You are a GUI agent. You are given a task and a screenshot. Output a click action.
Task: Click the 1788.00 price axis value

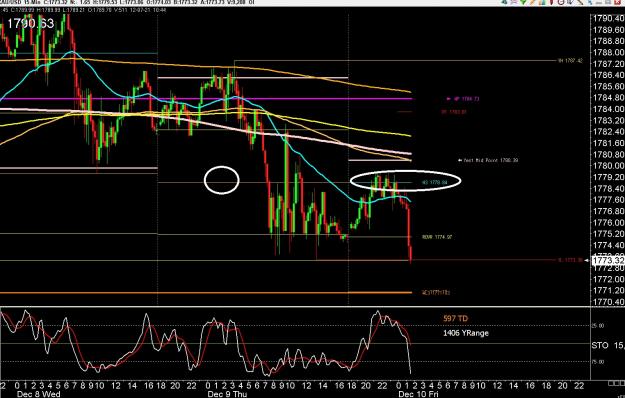(608, 52)
